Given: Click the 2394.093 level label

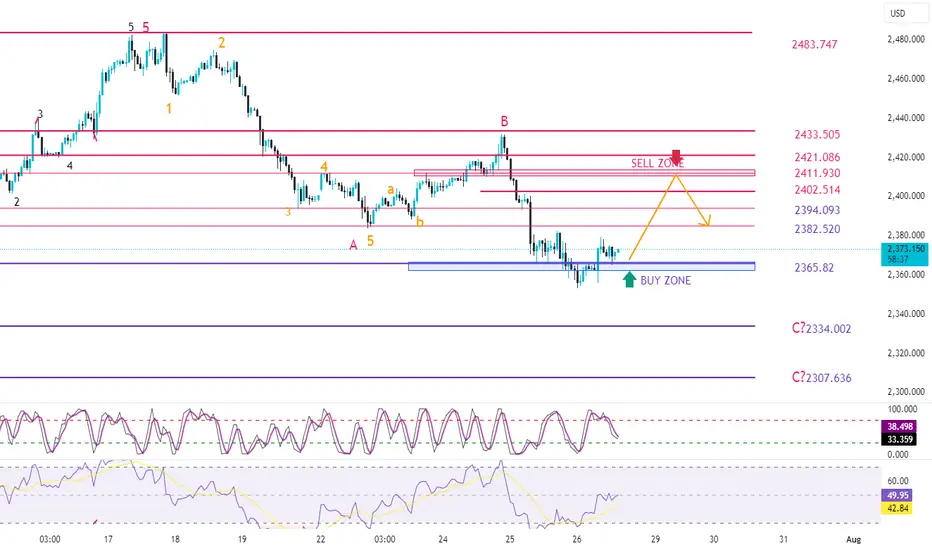Looking at the screenshot, I should pos(817,210).
